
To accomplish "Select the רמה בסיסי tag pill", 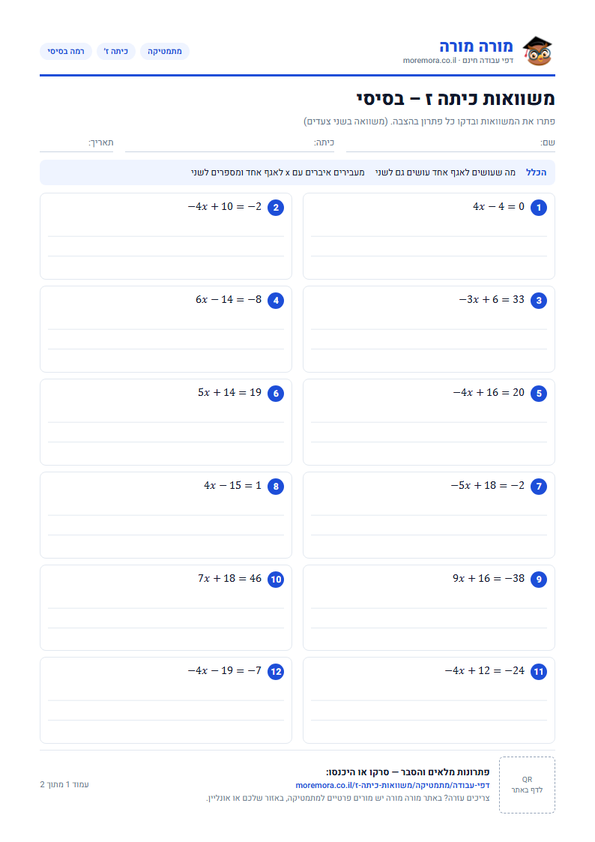I will click(x=66, y=51).
